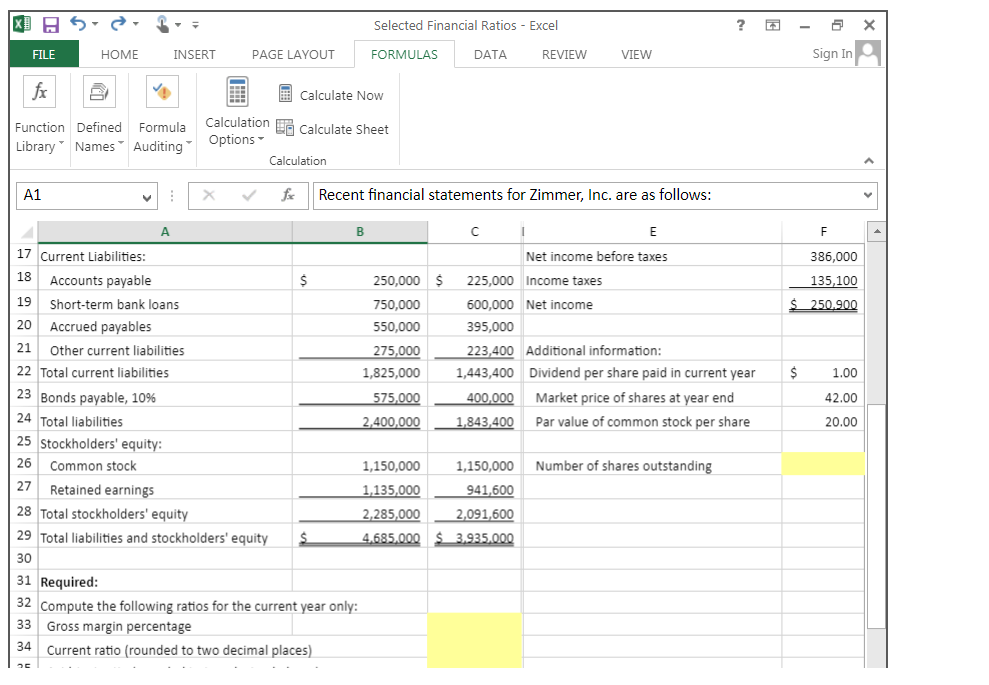
Task: Click the Cancel entry X icon
Action: (x=209, y=196)
